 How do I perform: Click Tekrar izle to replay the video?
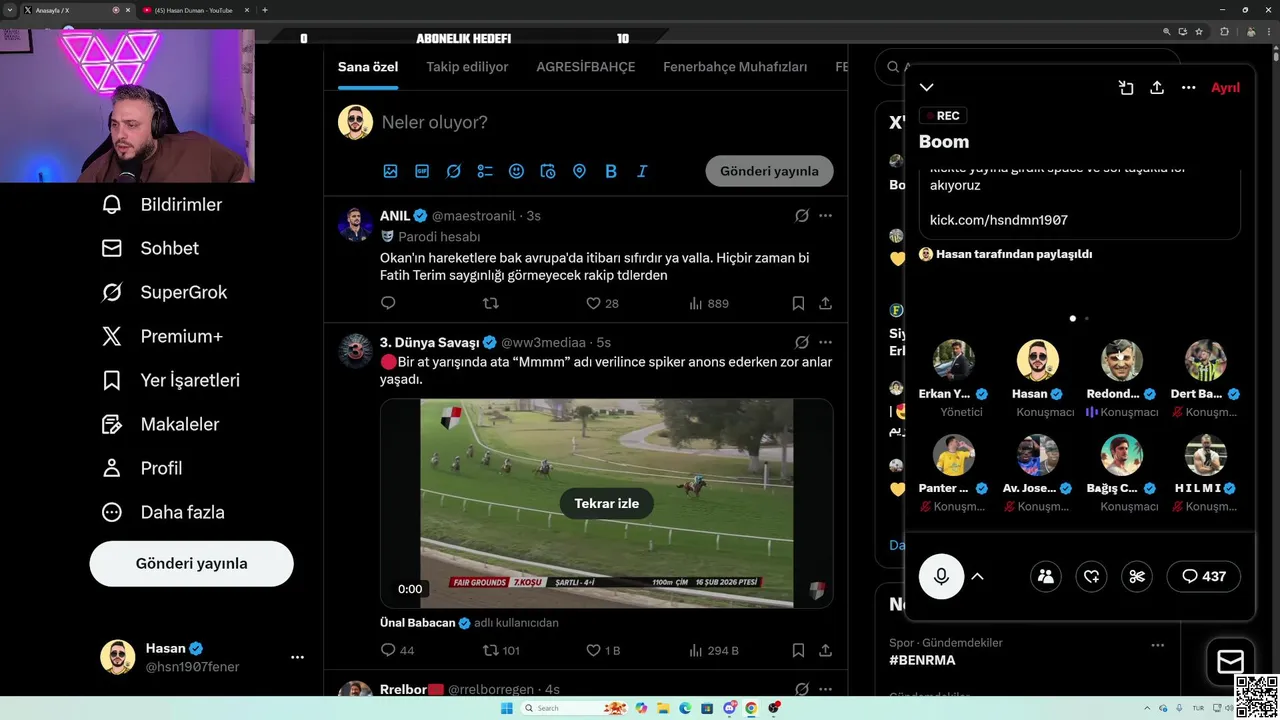click(606, 503)
